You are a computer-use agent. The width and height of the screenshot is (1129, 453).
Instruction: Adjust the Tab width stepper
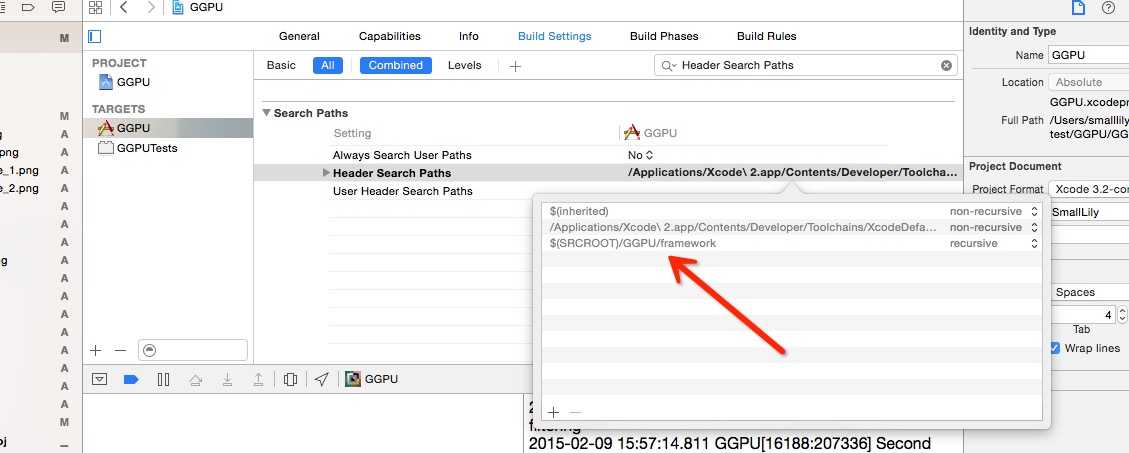[x=1122, y=315]
